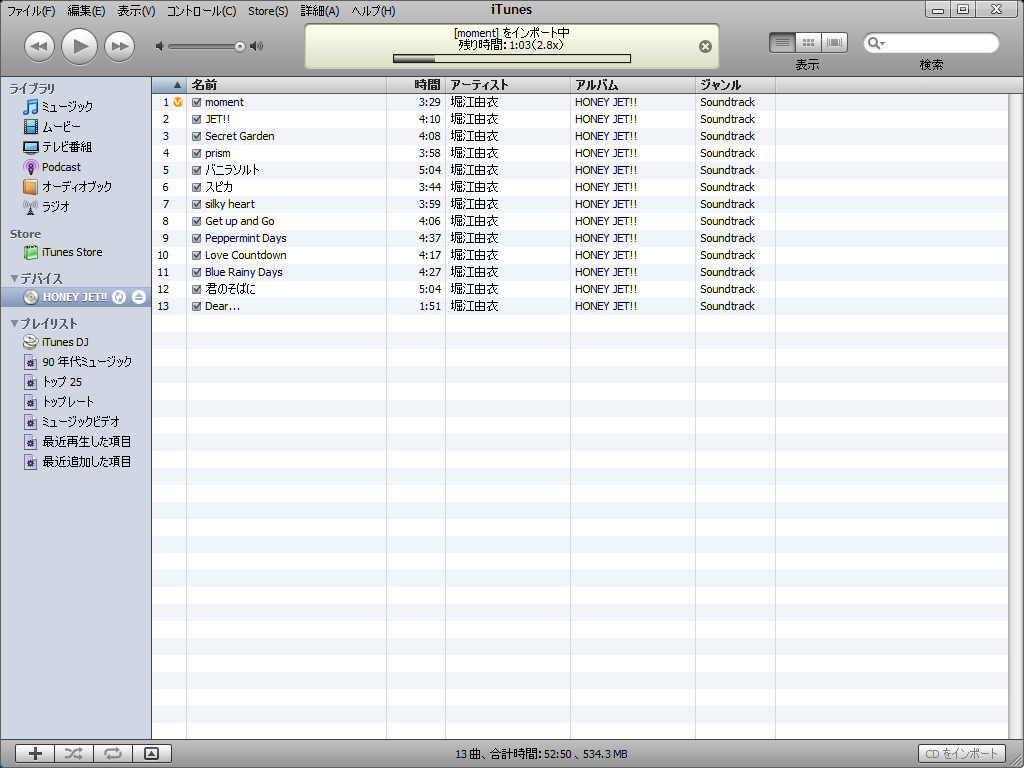Open オーディオブック audiobooks icon

point(31,187)
